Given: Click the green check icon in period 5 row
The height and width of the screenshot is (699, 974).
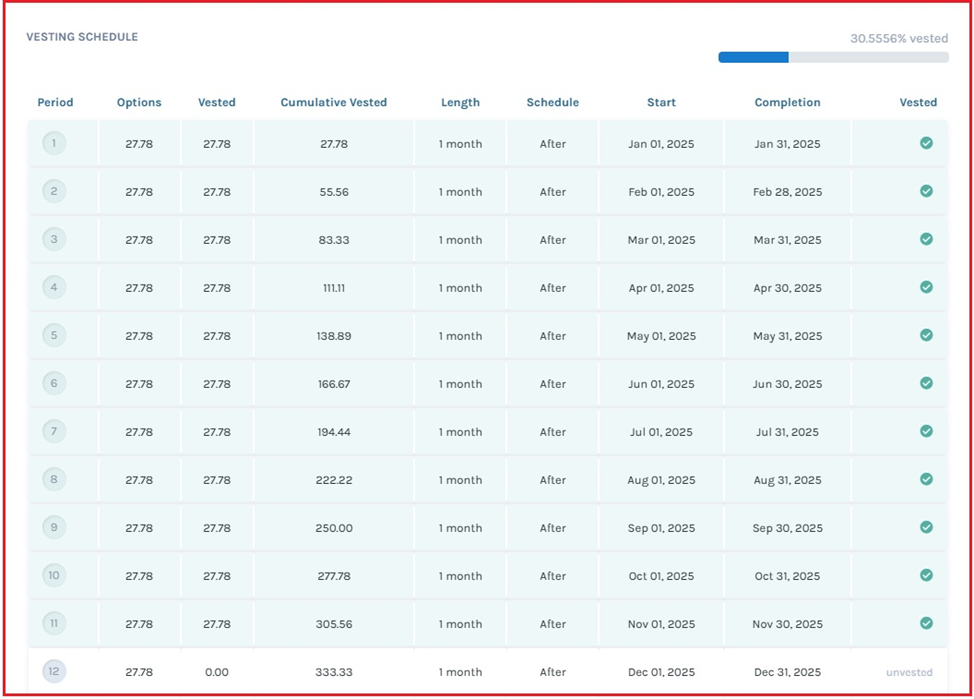Looking at the screenshot, I should click(926, 335).
